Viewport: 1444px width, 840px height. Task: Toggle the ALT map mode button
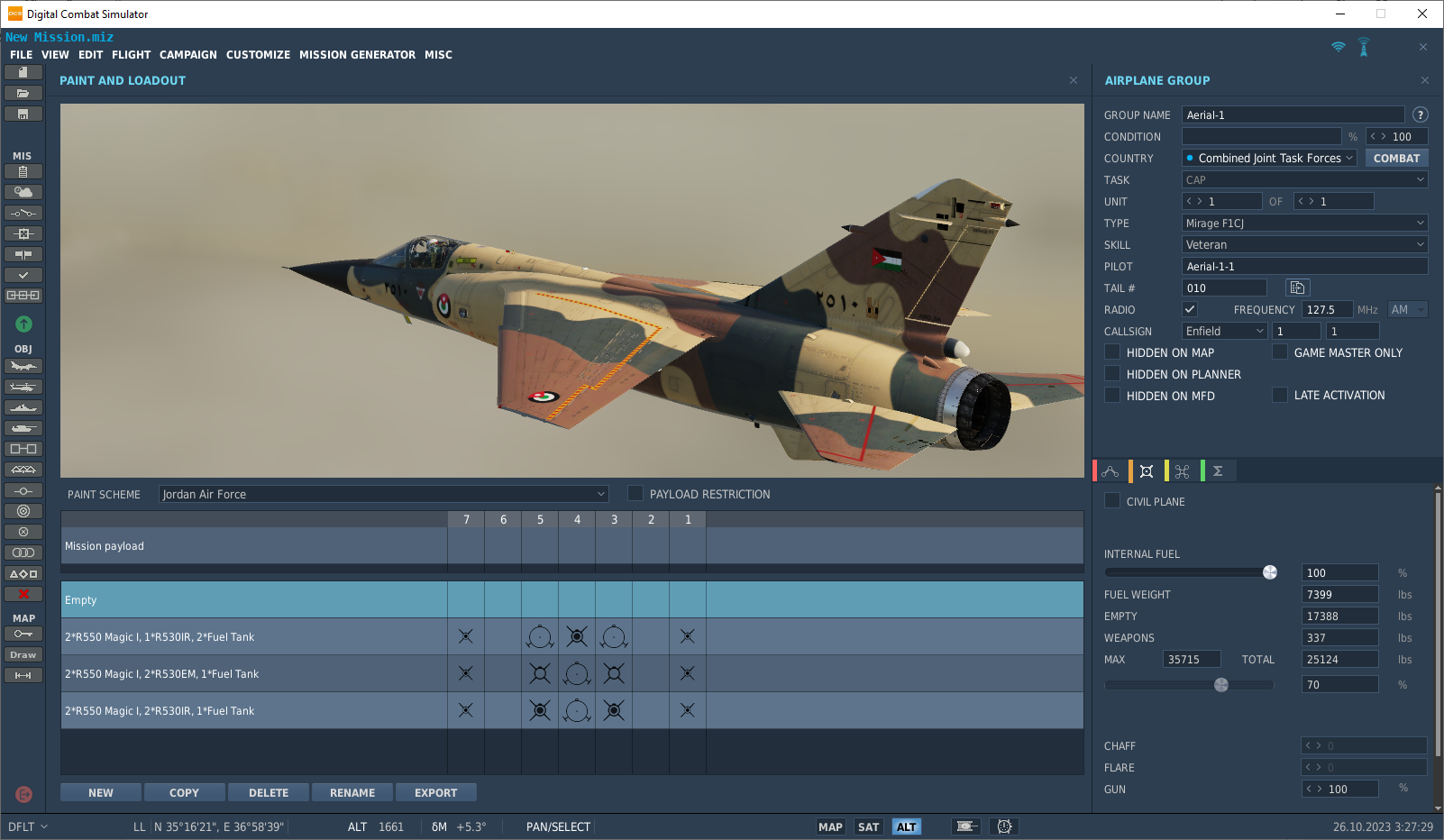pos(907,826)
